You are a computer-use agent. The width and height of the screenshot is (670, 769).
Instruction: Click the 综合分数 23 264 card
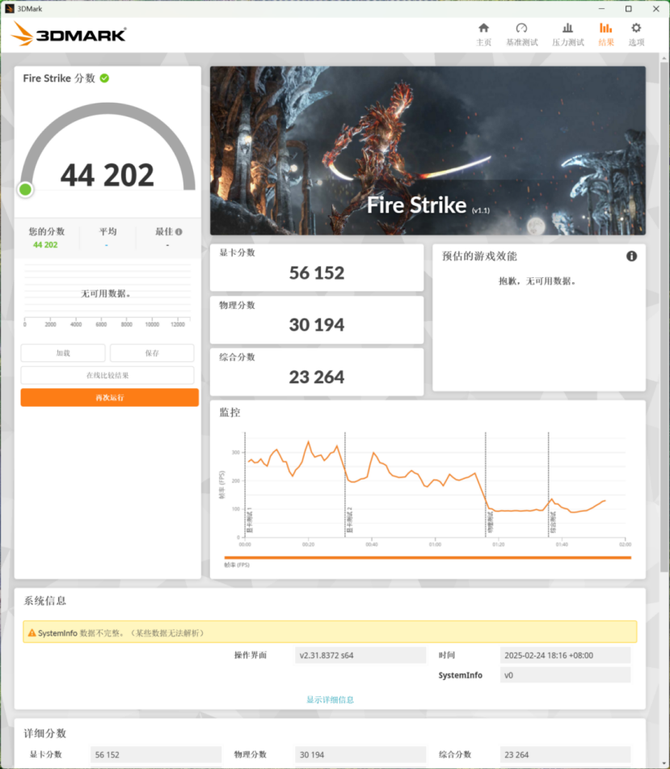click(317, 372)
